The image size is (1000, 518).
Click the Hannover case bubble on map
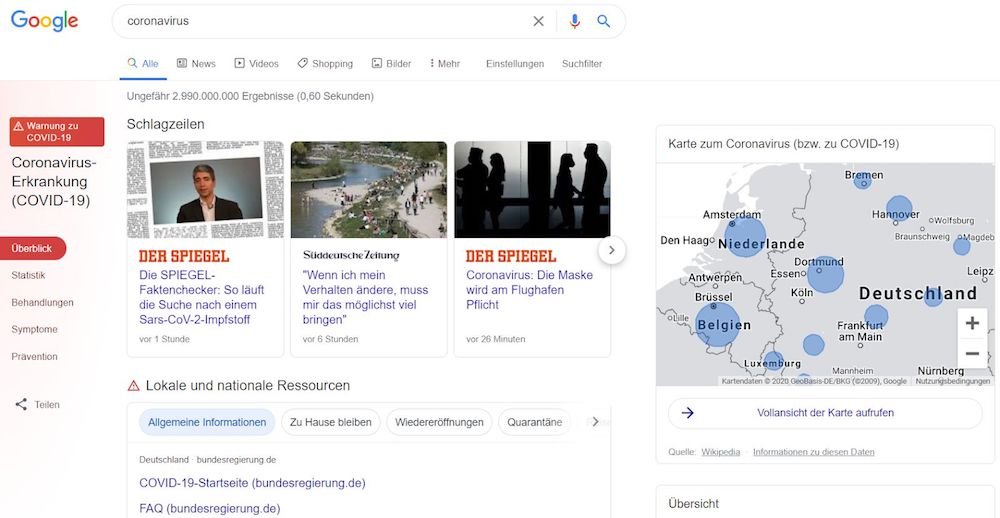tap(899, 209)
